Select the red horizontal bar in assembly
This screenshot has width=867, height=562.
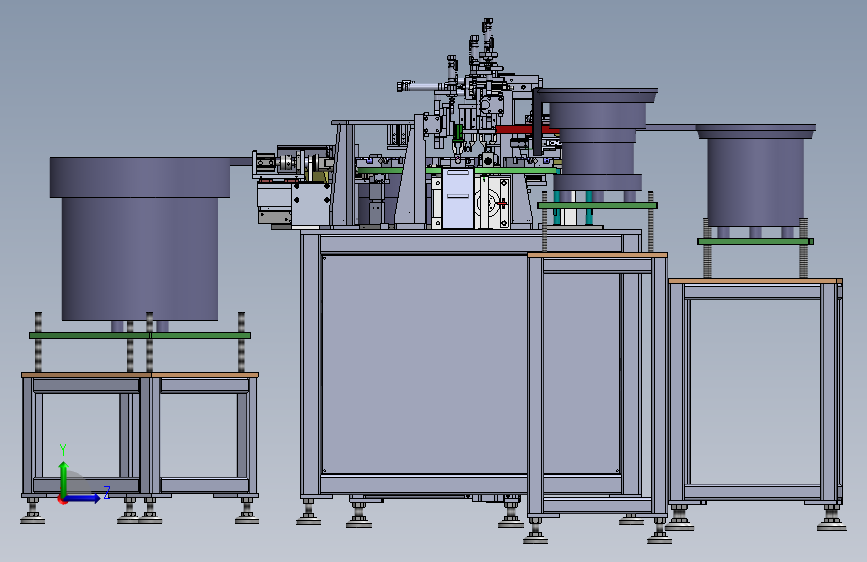[527, 129]
